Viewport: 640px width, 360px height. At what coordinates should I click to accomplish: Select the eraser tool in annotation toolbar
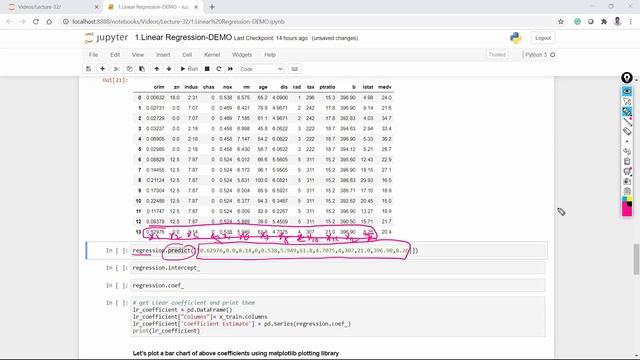click(x=627, y=131)
